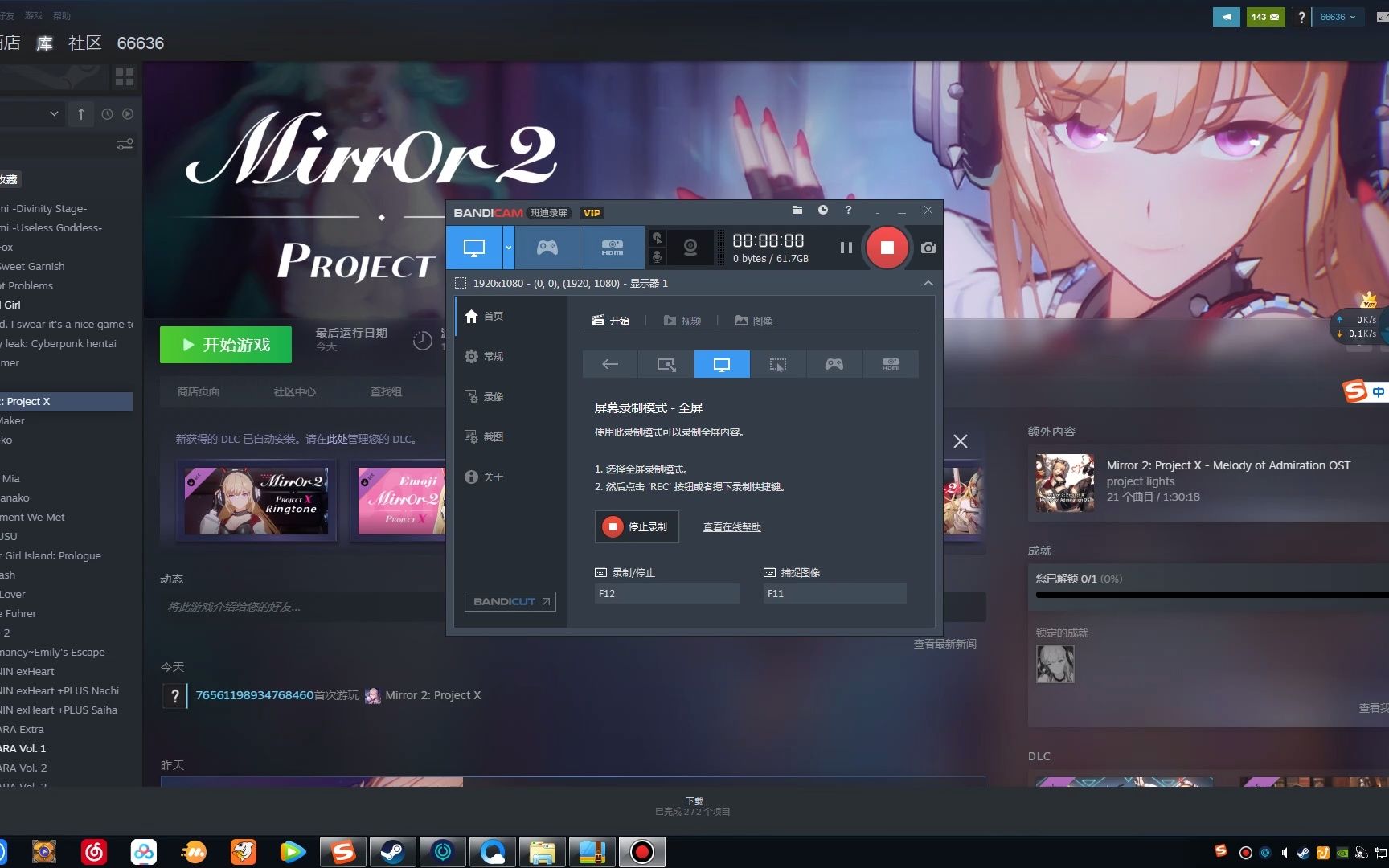Enable fullscreen display recording mode
The height and width of the screenshot is (868, 1389).
pos(721,364)
